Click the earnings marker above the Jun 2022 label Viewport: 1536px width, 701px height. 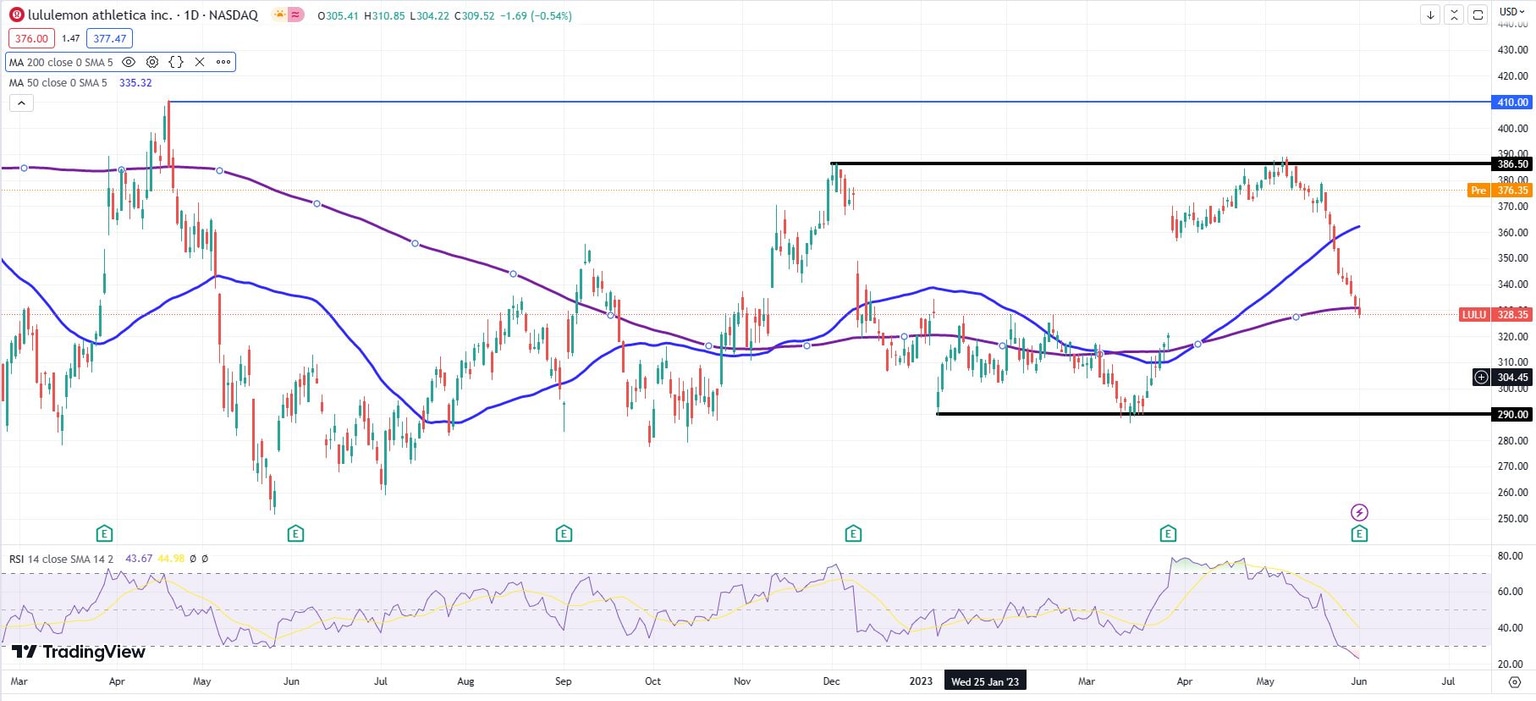pyautogui.click(x=295, y=534)
